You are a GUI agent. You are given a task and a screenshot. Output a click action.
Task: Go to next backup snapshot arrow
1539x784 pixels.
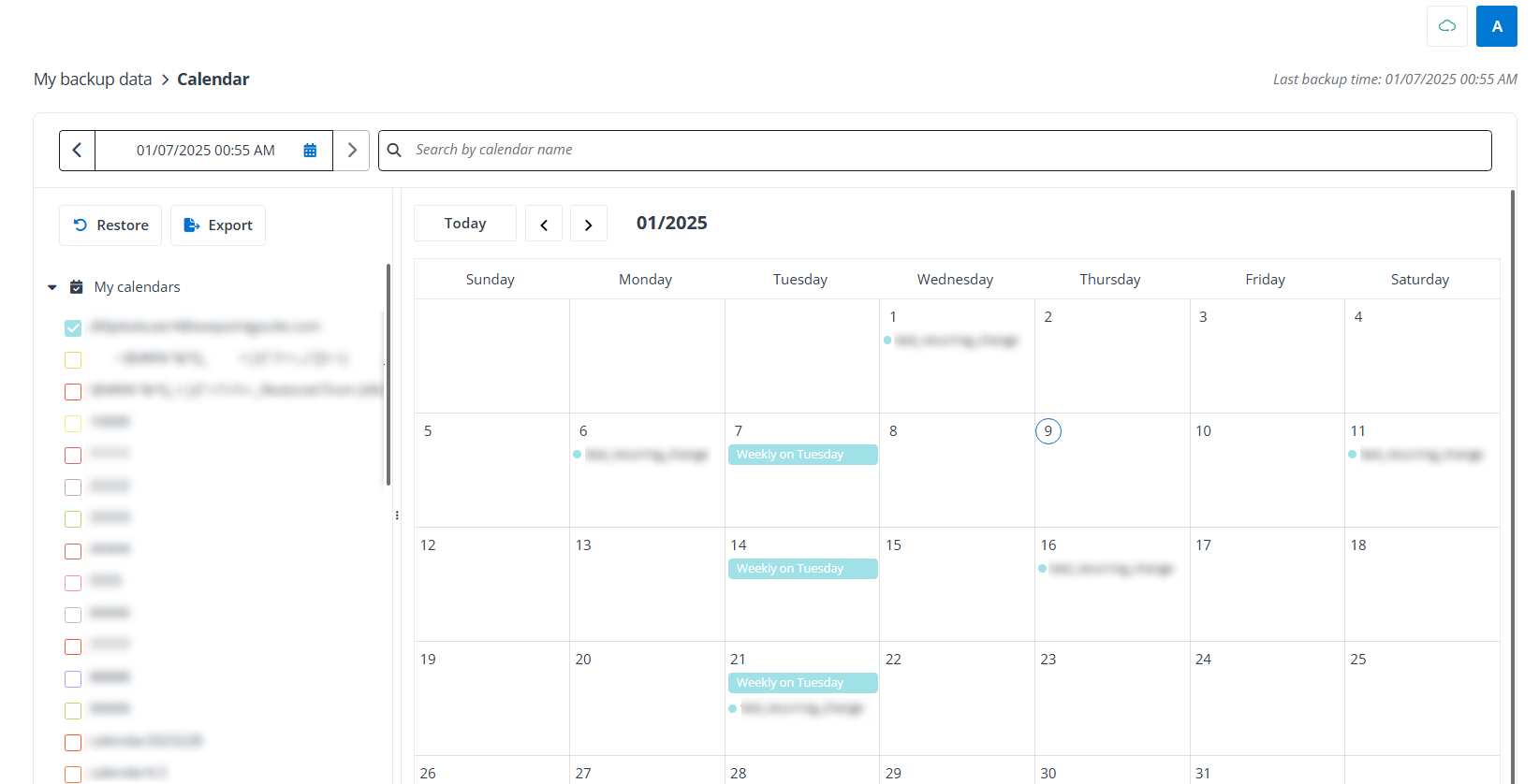[x=352, y=150]
